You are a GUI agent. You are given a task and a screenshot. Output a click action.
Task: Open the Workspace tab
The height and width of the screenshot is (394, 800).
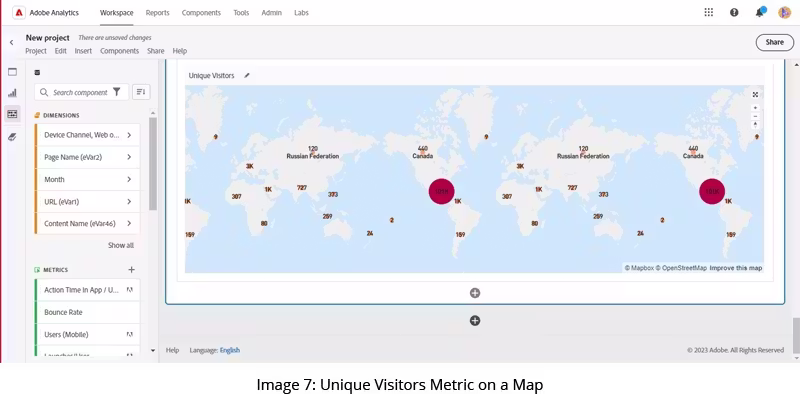116,13
